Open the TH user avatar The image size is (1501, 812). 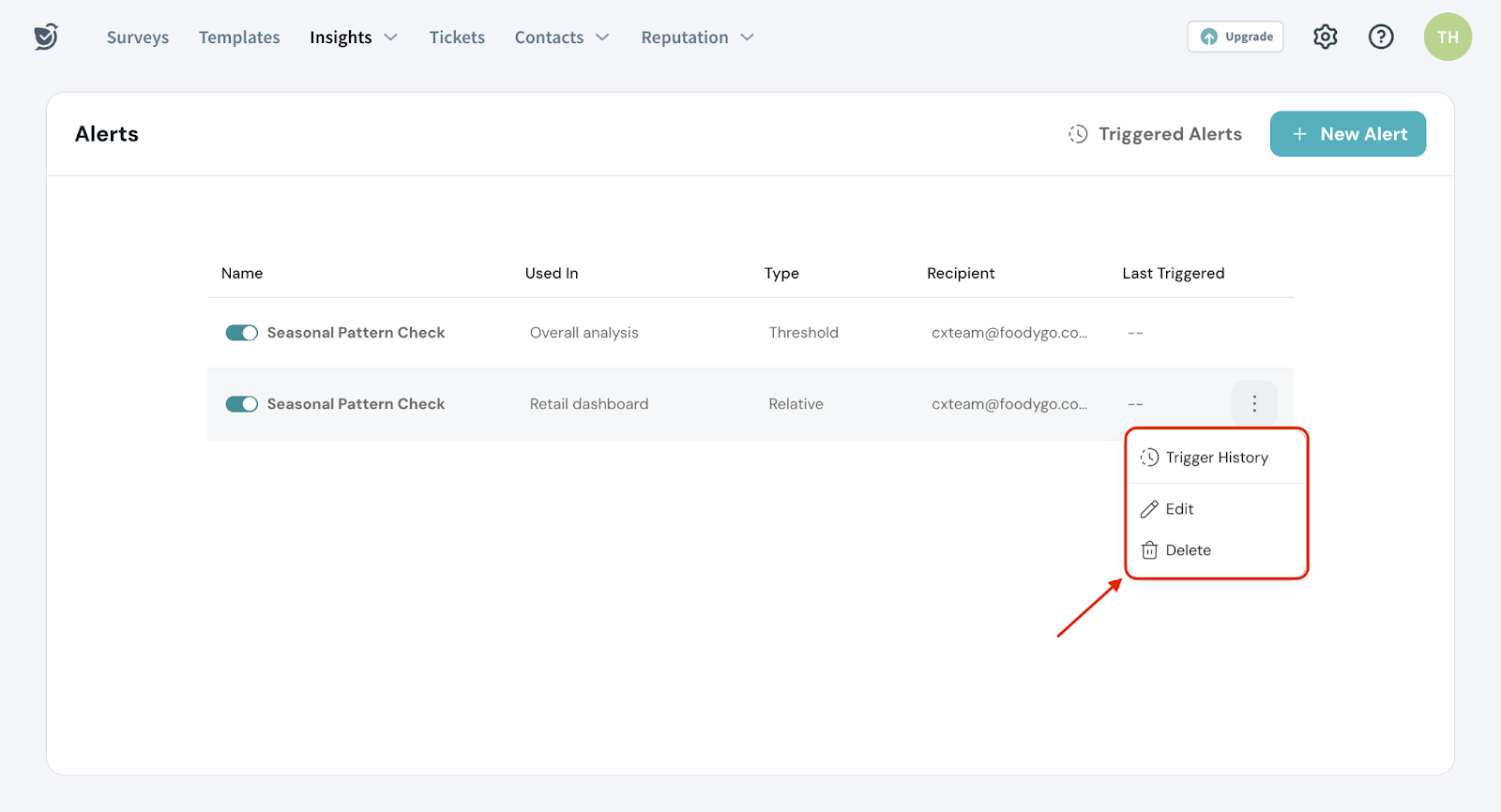tap(1447, 38)
